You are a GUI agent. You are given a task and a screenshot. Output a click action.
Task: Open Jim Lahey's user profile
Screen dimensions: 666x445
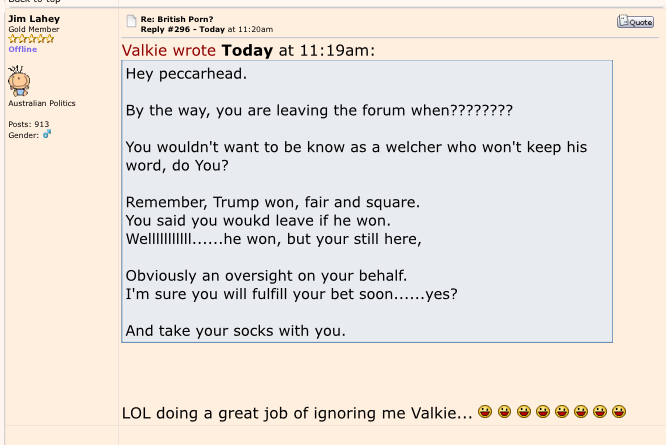point(34,19)
